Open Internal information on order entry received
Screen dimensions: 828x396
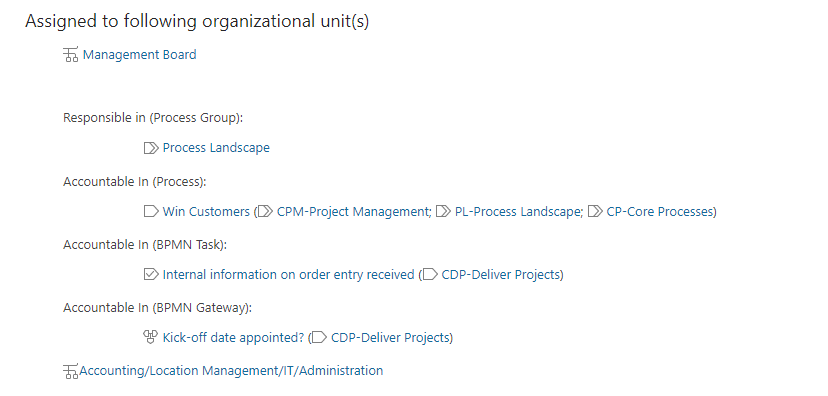[288, 275]
